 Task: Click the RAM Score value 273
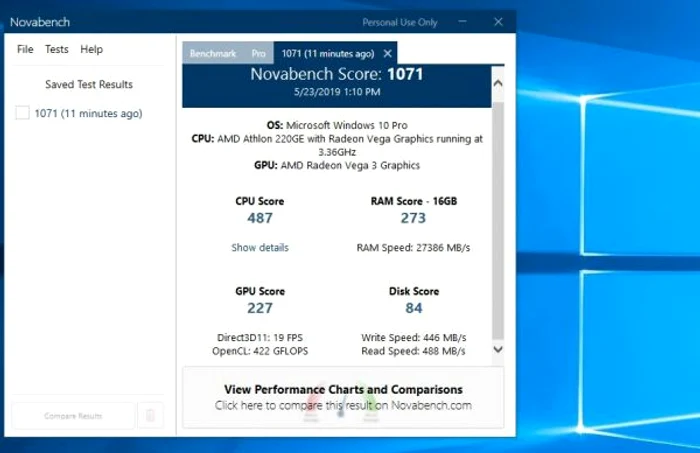413,218
